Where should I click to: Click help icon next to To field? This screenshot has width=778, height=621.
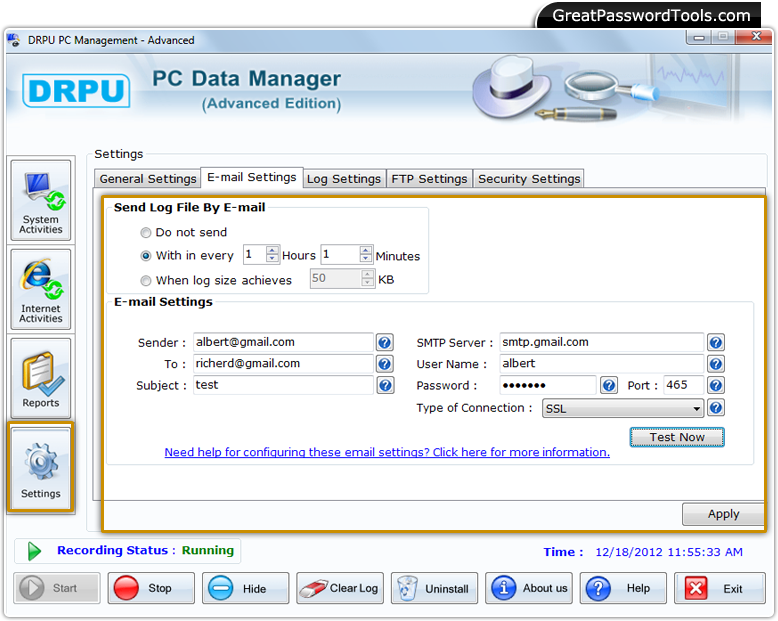click(x=385, y=364)
